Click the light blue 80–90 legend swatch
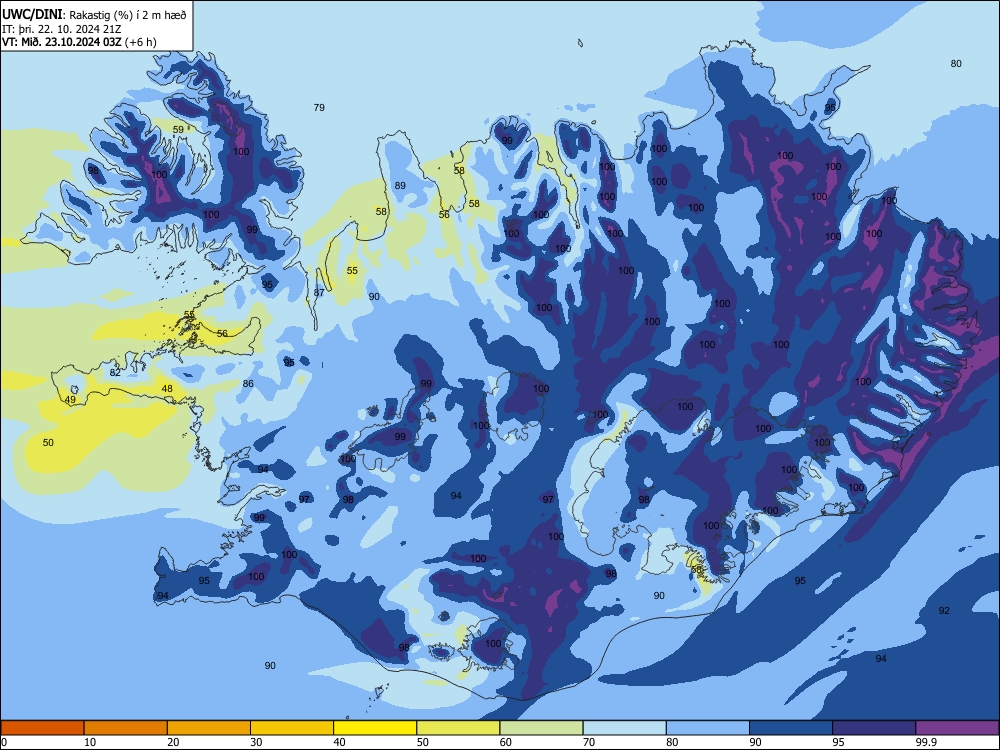 click(x=708, y=728)
